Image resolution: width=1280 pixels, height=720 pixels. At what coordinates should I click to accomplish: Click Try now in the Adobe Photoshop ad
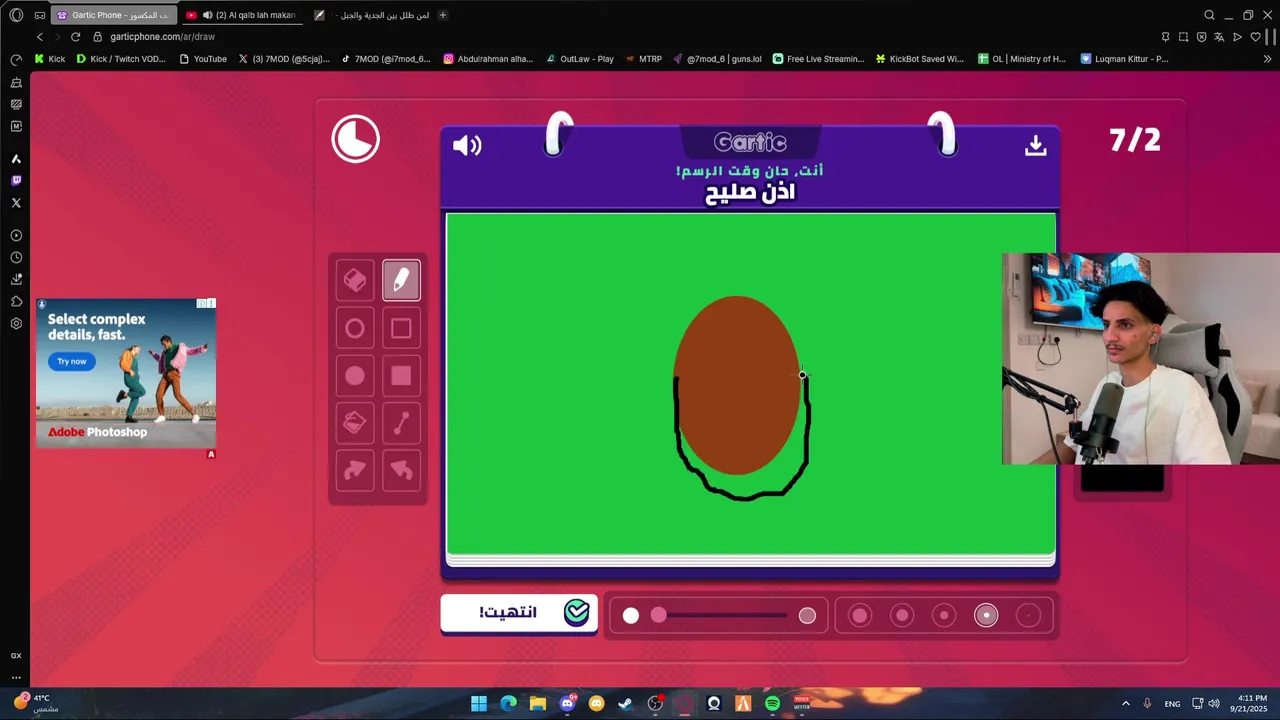[x=72, y=361]
